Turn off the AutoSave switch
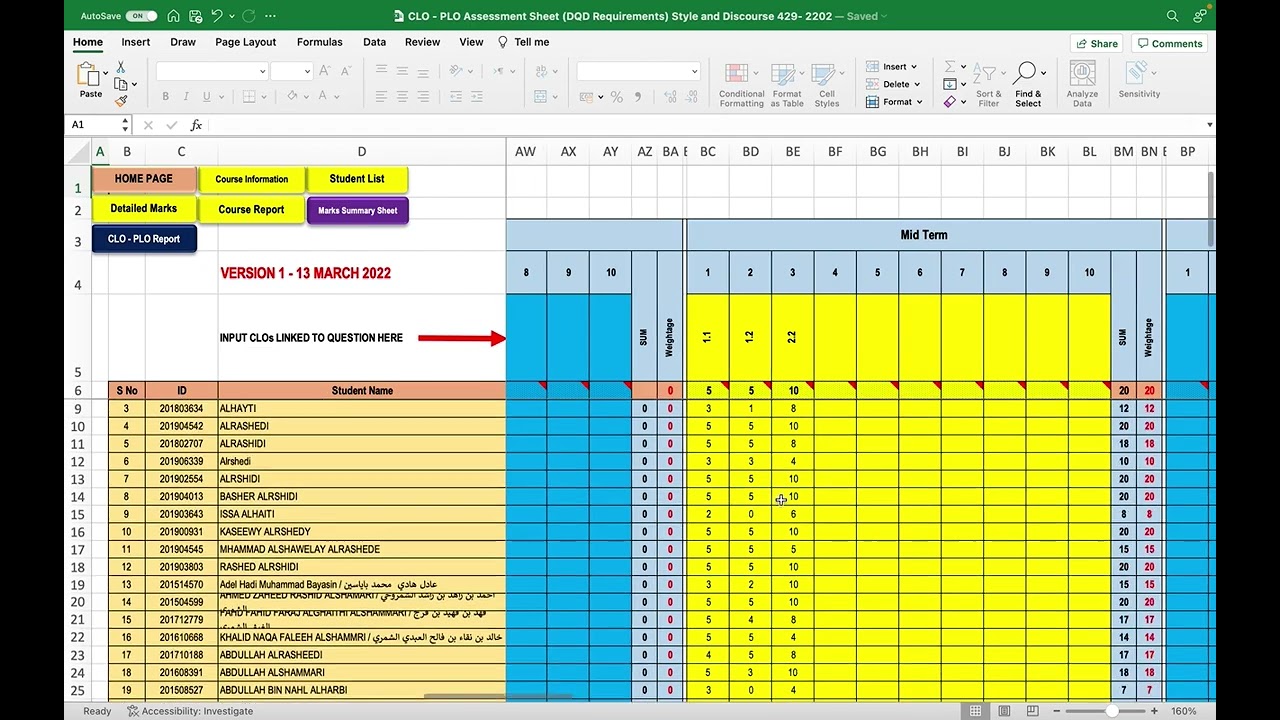Image resolution: width=1280 pixels, height=720 pixels. pos(141,16)
